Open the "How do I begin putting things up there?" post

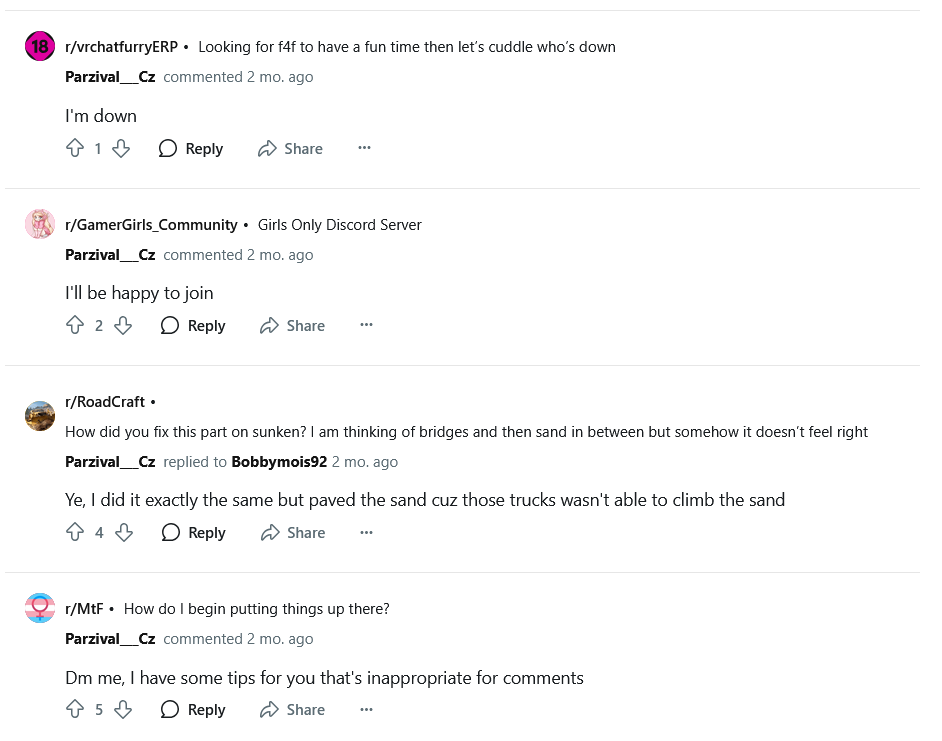256,609
